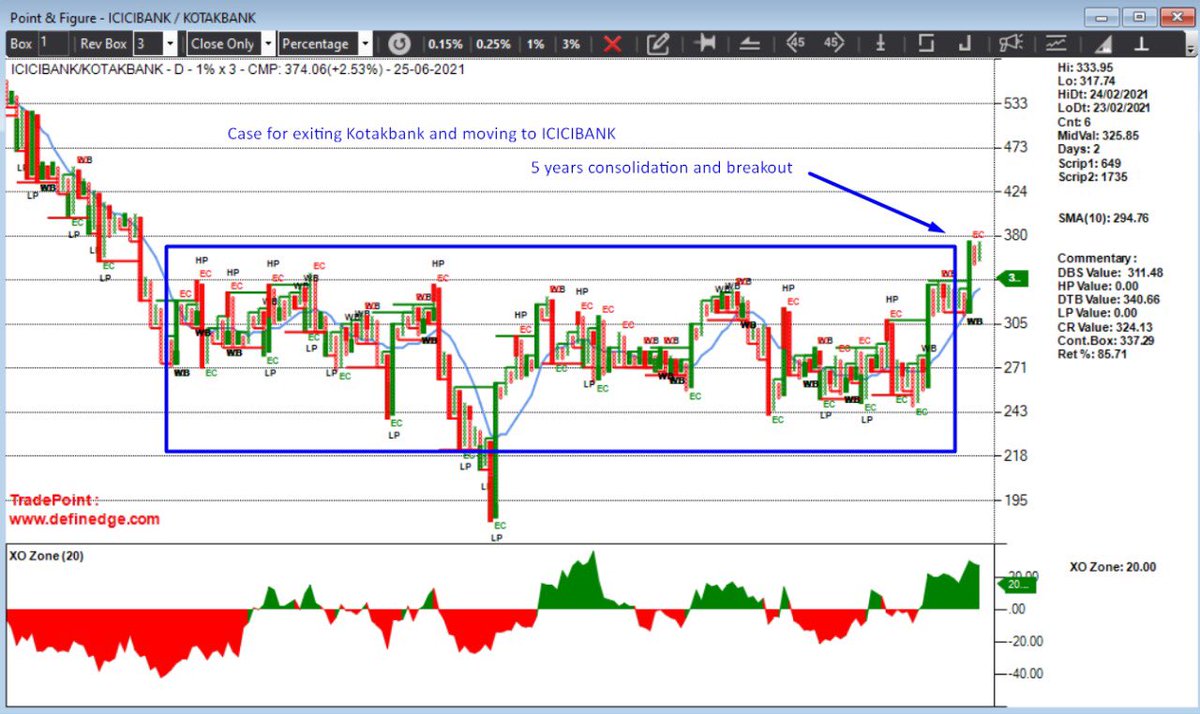Screen dimensions: 1200x714
Task: Click the Ret %: 85.71 text
Action: click(x=1093, y=353)
